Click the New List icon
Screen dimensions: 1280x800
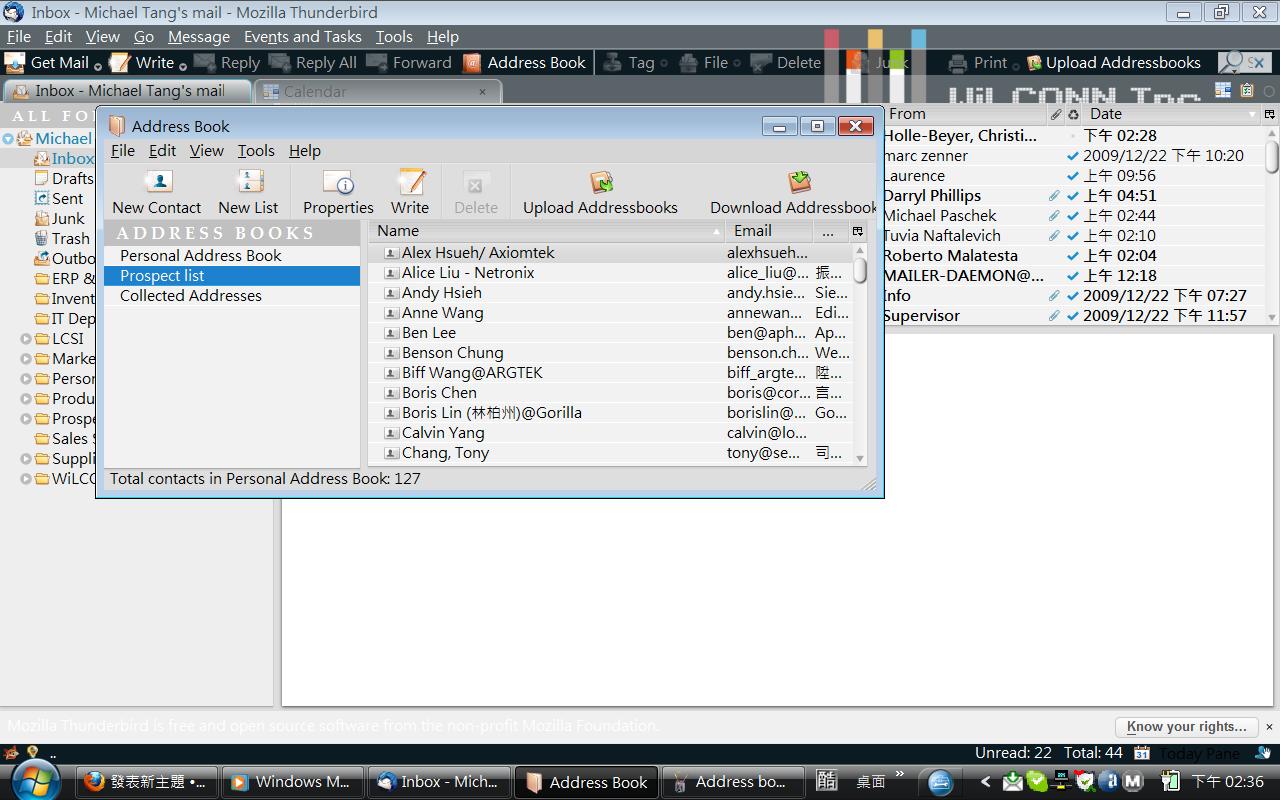click(248, 183)
